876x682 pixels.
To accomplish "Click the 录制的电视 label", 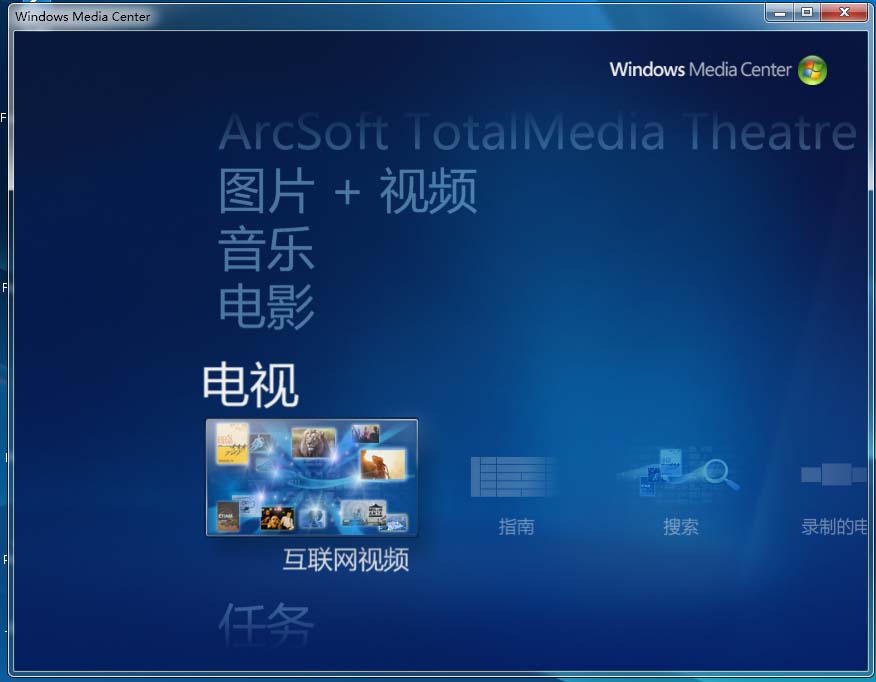I will coord(834,527).
